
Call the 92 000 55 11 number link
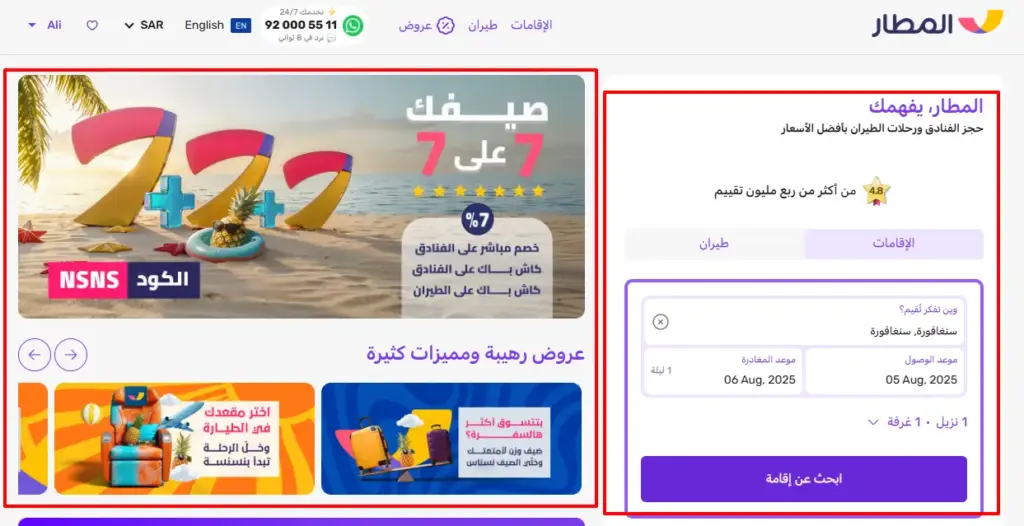tap(300, 25)
